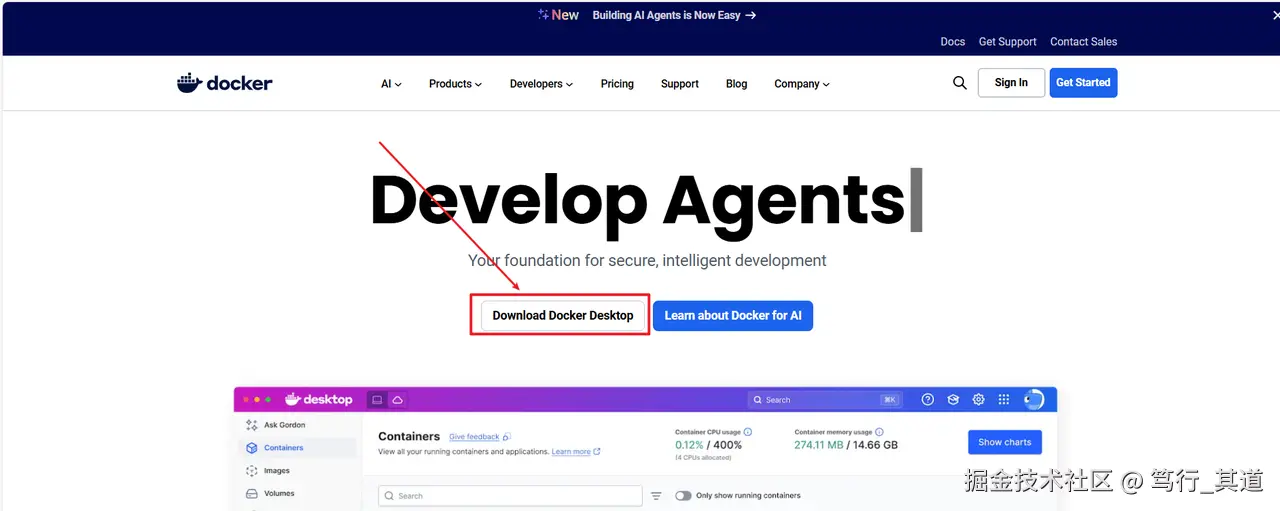Click the filter icon beside container search
The width and height of the screenshot is (1280, 511).
coord(656,495)
